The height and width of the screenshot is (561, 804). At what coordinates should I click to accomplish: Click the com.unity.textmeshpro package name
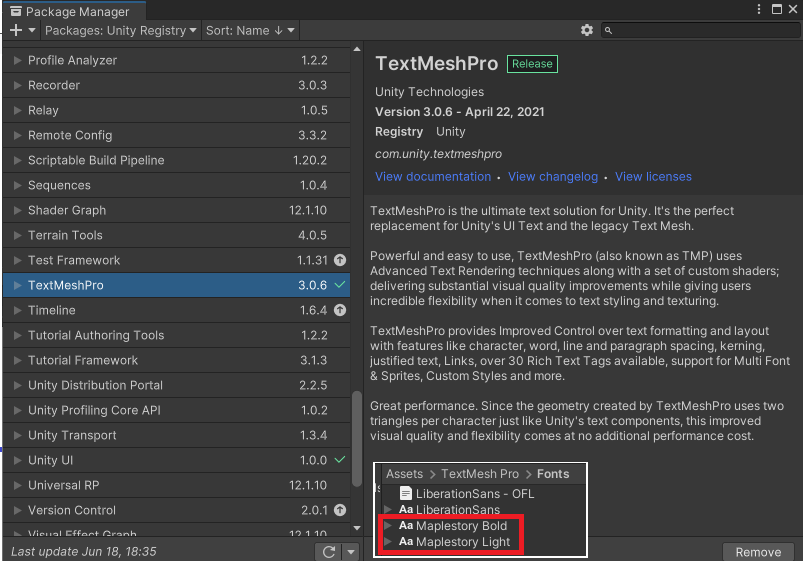(438, 154)
